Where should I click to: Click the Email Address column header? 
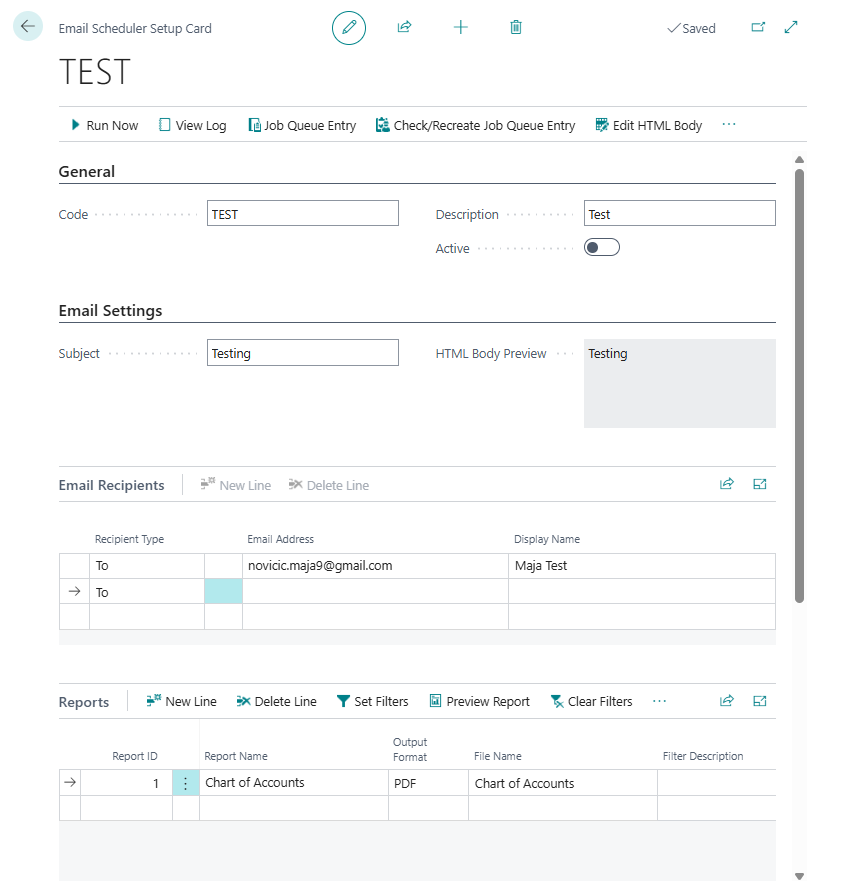click(x=280, y=539)
